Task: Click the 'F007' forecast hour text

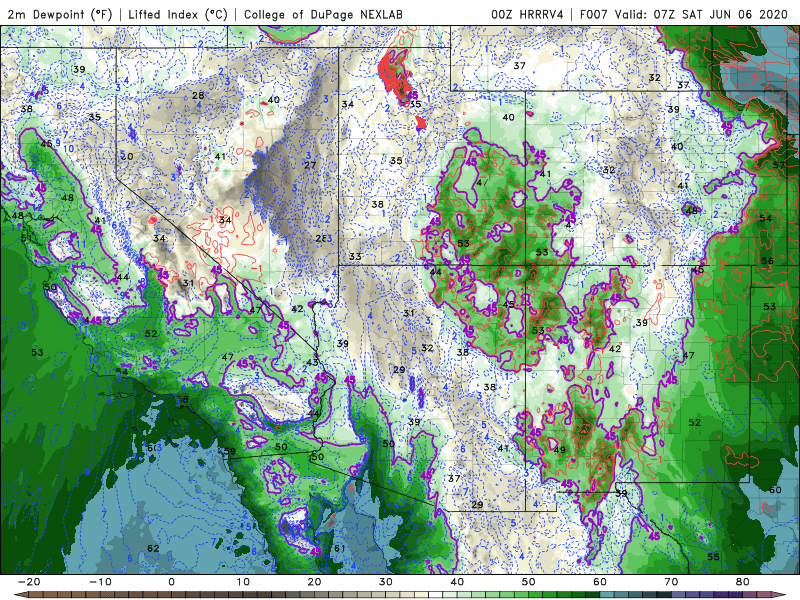Action: [x=593, y=14]
